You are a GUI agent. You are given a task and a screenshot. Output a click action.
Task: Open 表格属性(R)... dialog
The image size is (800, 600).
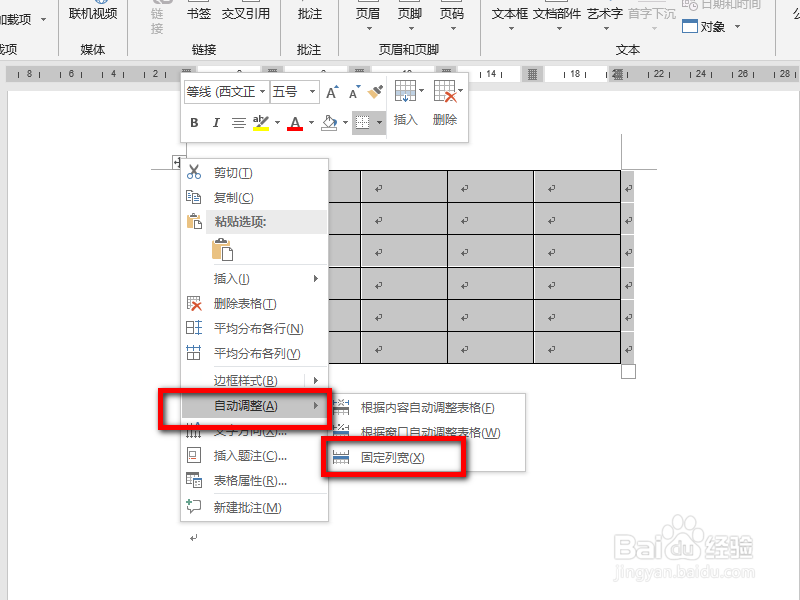255,481
